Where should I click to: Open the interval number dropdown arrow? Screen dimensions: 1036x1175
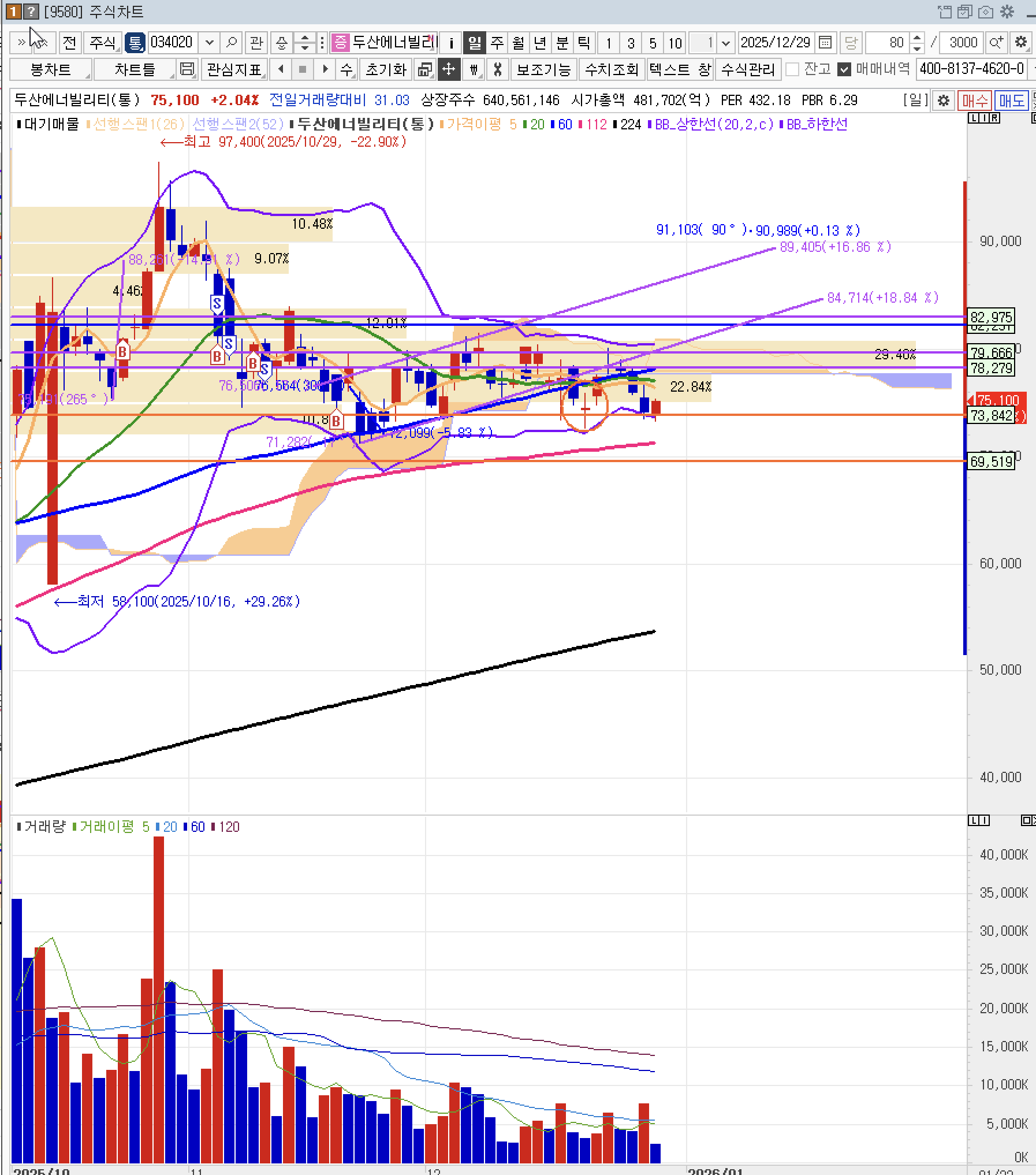pos(726,43)
